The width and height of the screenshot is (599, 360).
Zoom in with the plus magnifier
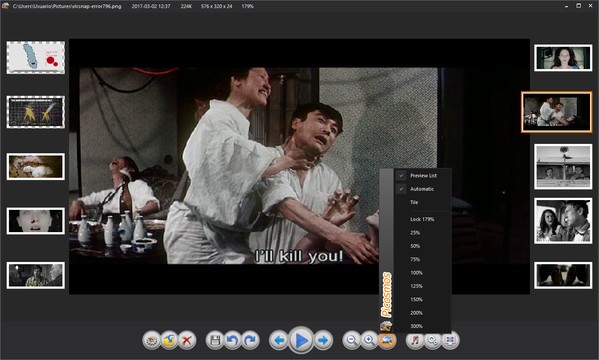369,340
